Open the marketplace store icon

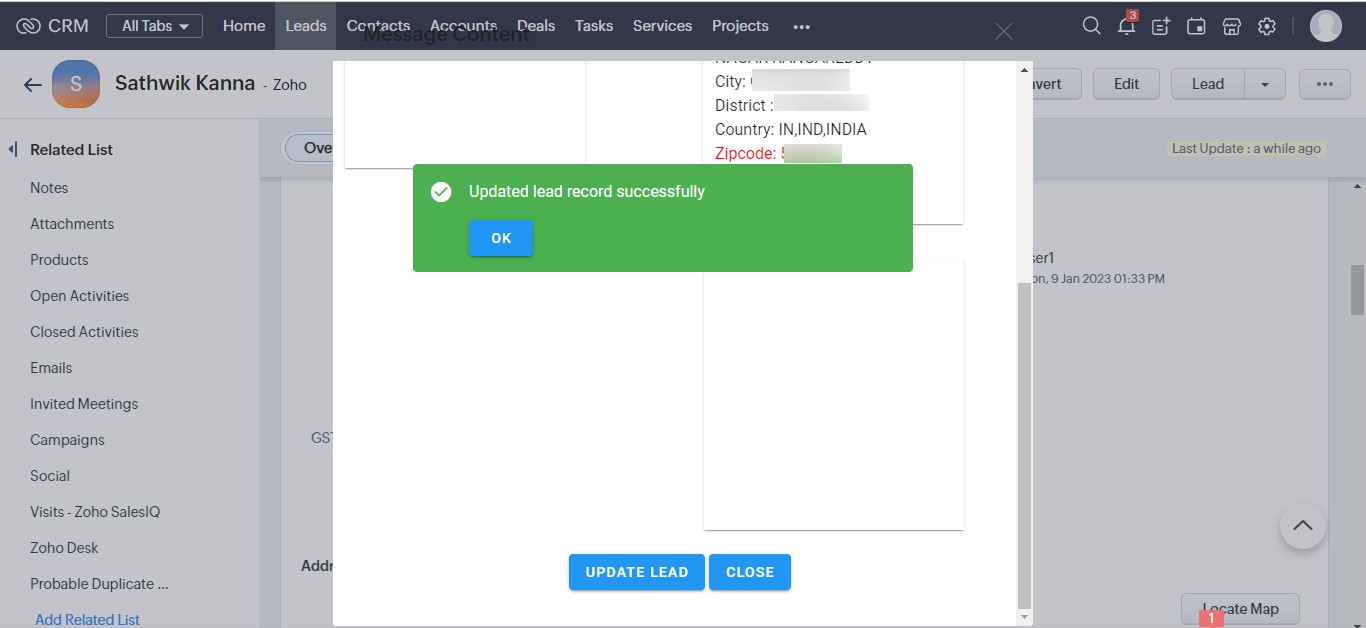click(x=1232, y=27)
